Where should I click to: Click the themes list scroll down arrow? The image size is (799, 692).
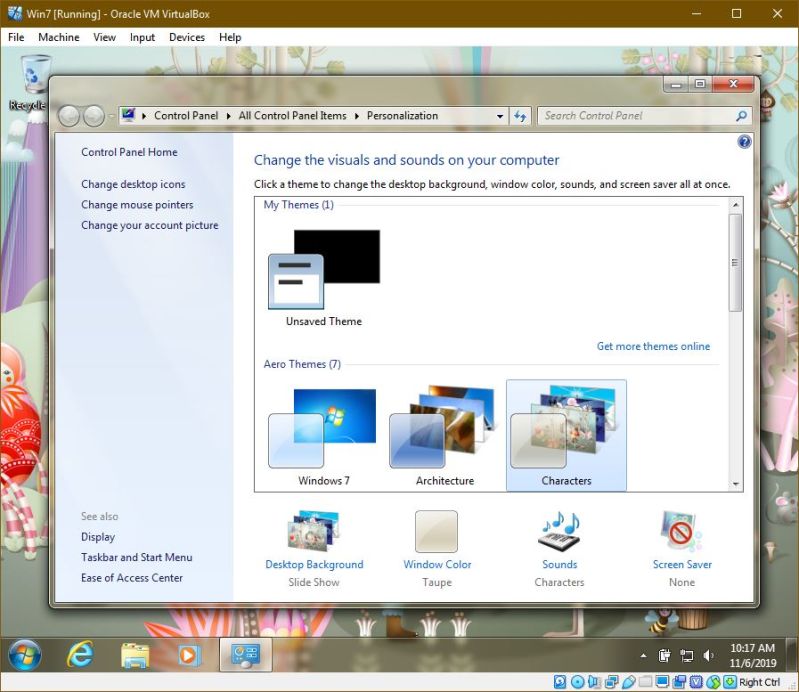[x=735, y=484]
